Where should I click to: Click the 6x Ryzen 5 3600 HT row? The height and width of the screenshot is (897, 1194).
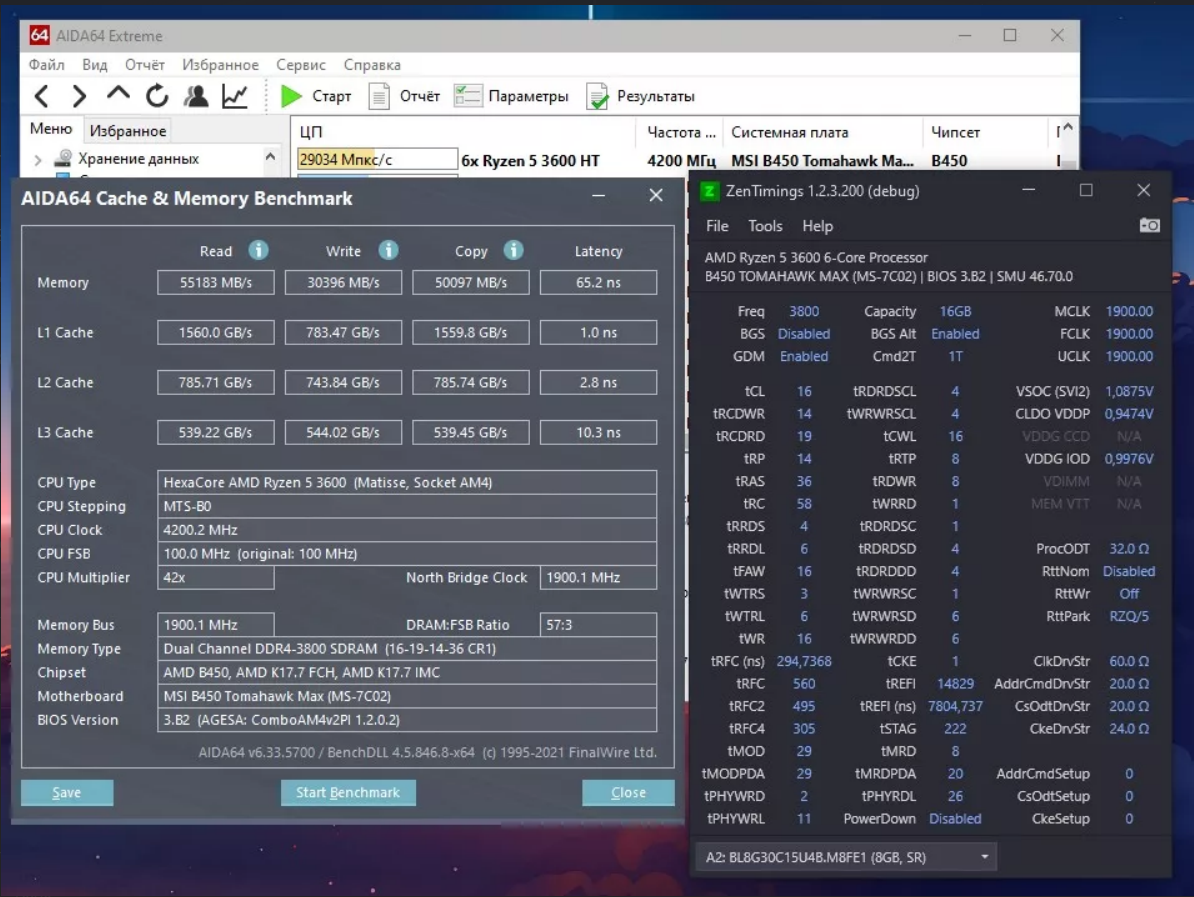[x=531, y=161]
